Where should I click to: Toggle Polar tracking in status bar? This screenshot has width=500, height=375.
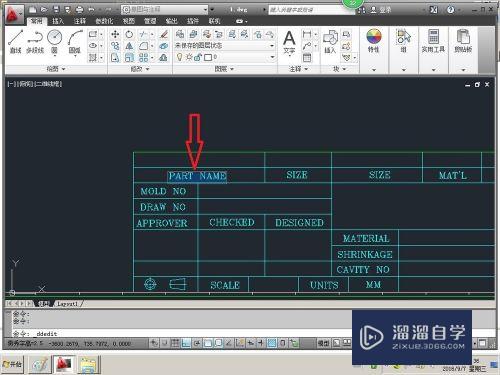197,343
